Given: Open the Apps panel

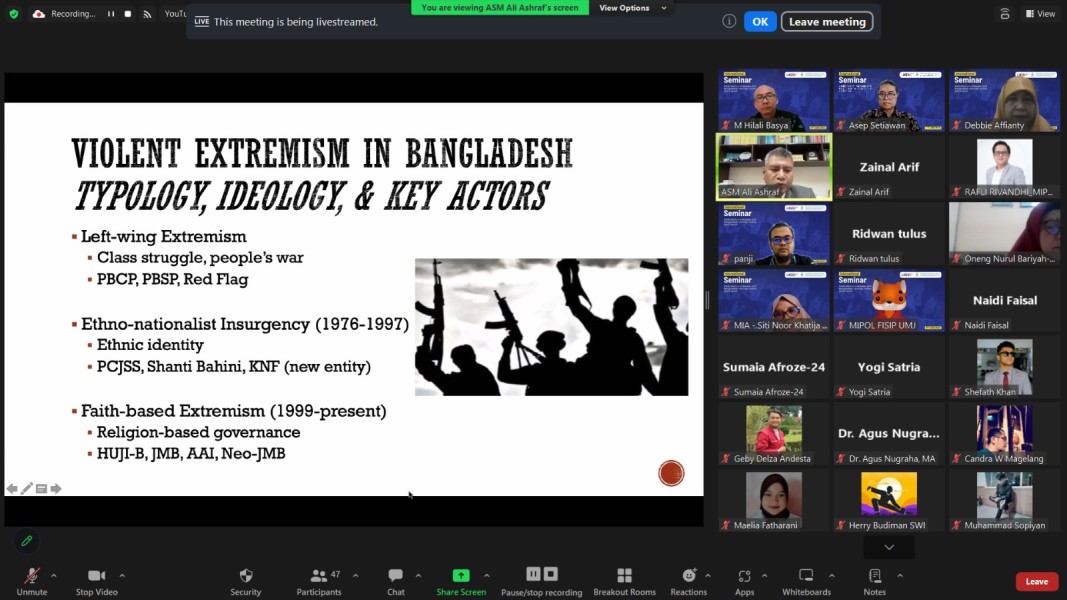Looking at the screenshot, I should click(x=744, y=582).
